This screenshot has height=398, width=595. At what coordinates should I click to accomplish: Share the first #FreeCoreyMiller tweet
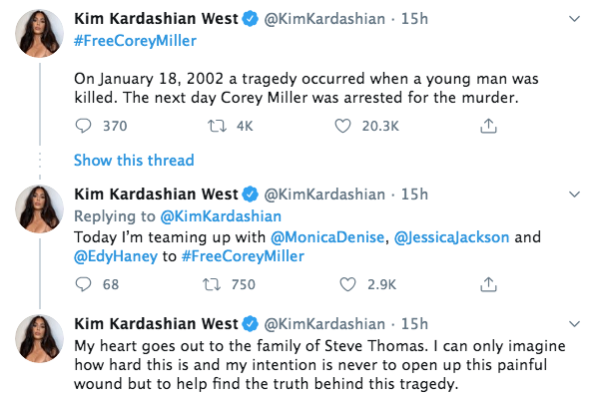[x=488, y=126]
